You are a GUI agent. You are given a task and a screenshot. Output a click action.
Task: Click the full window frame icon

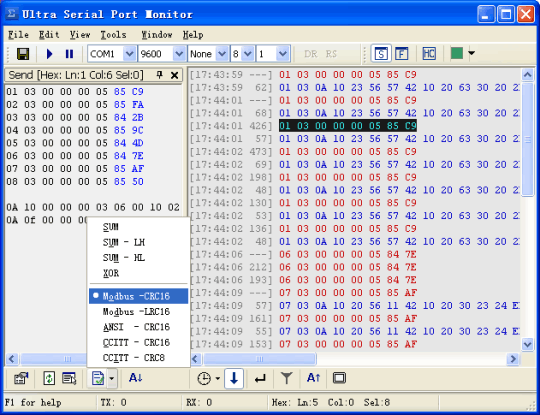tap(339, 378)
